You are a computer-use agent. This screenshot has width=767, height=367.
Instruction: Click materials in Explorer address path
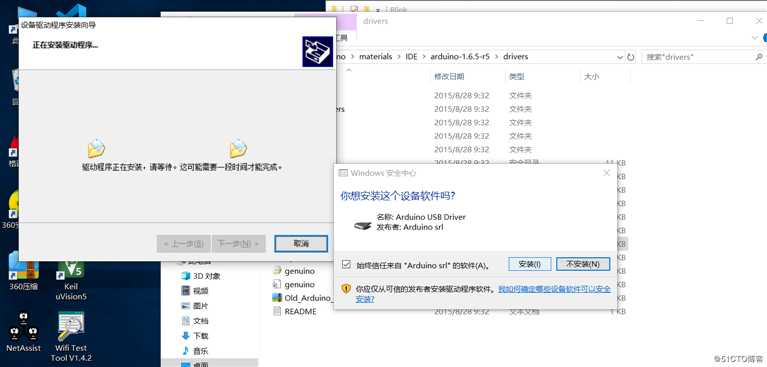click(x=376, y=56)
